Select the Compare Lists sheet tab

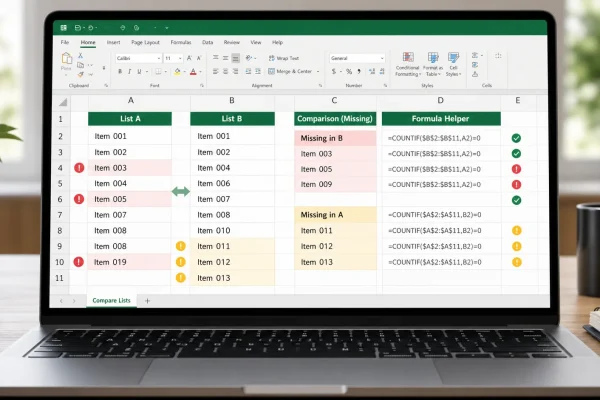point(111,300)
